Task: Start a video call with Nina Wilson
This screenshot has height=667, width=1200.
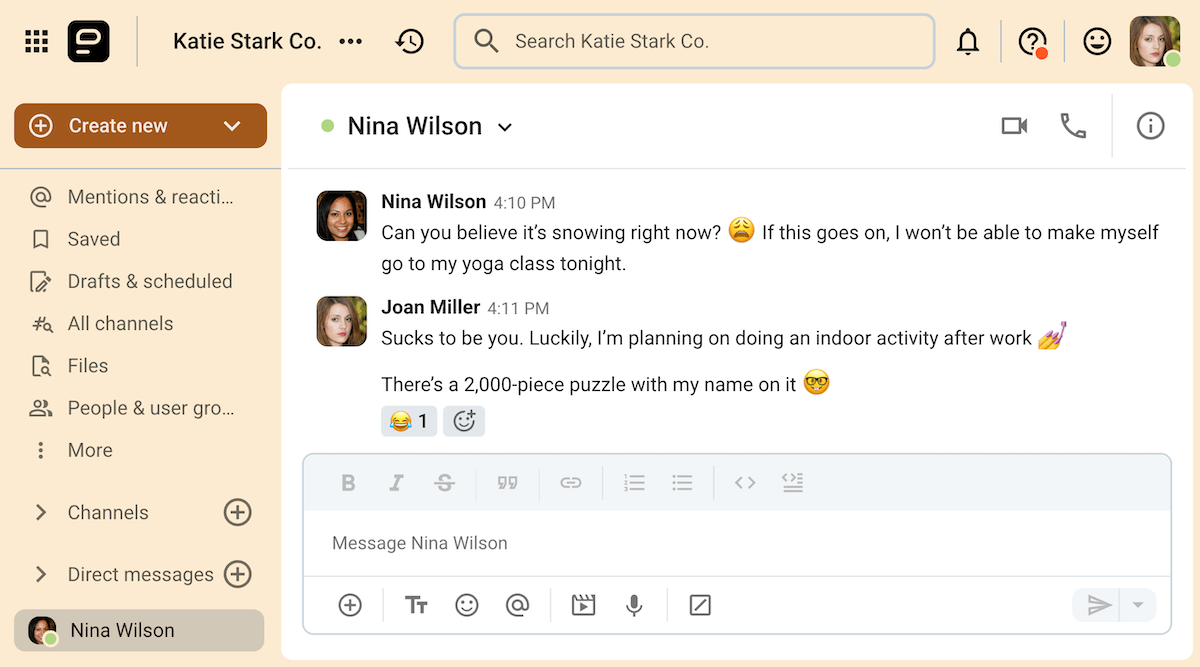Action: point(1014,126)
